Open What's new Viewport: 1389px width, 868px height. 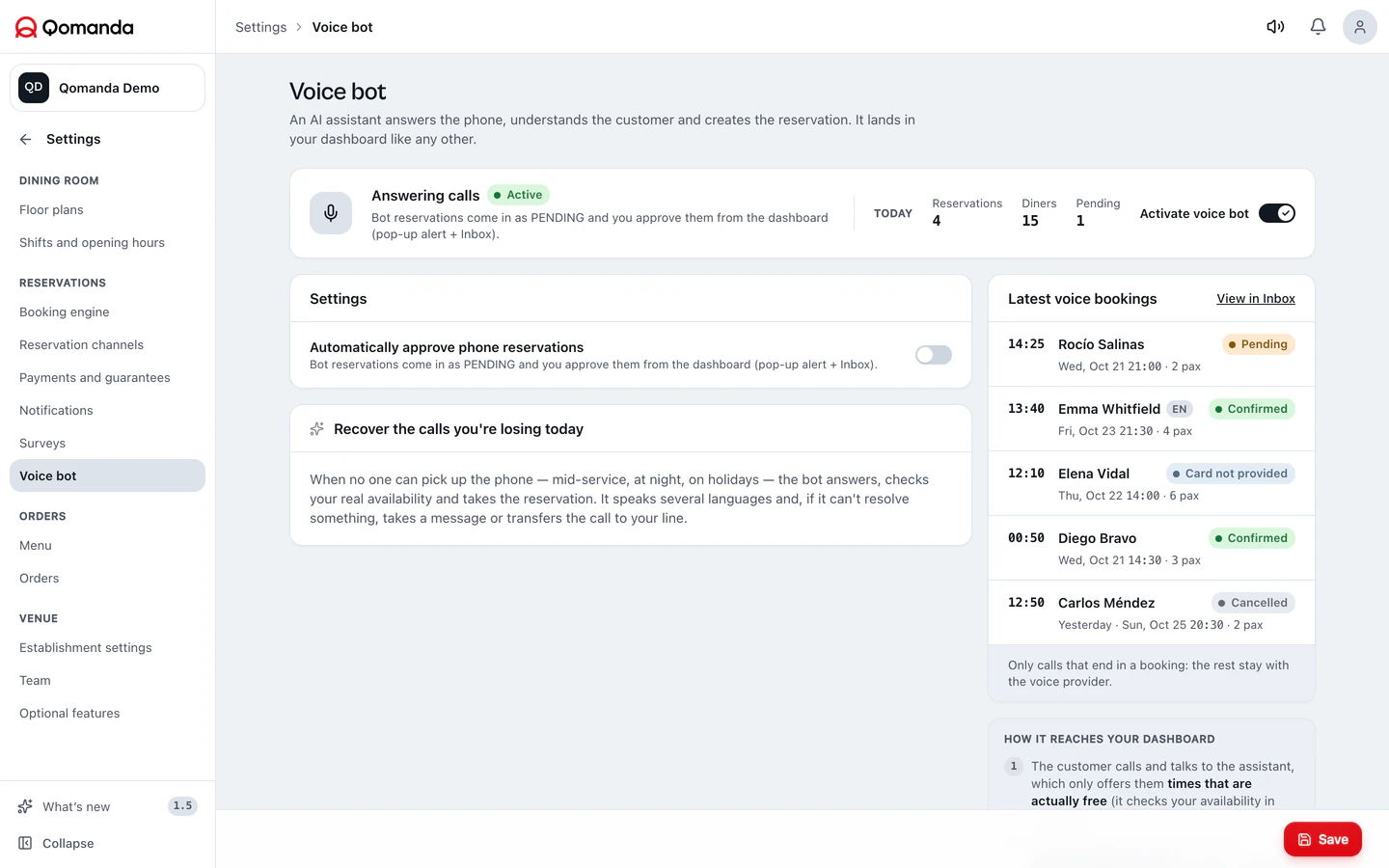(x=107, y=806)
